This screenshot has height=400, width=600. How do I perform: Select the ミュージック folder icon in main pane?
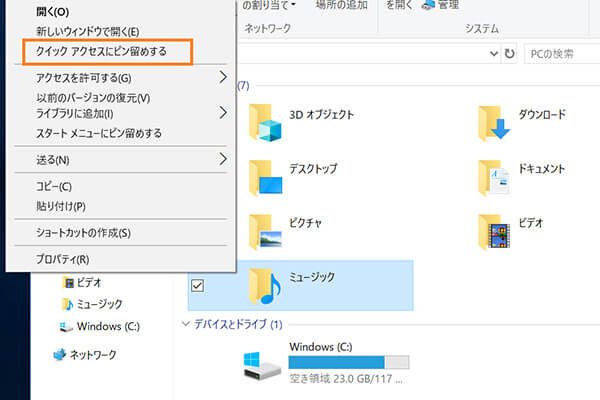[x=265, y=286]
